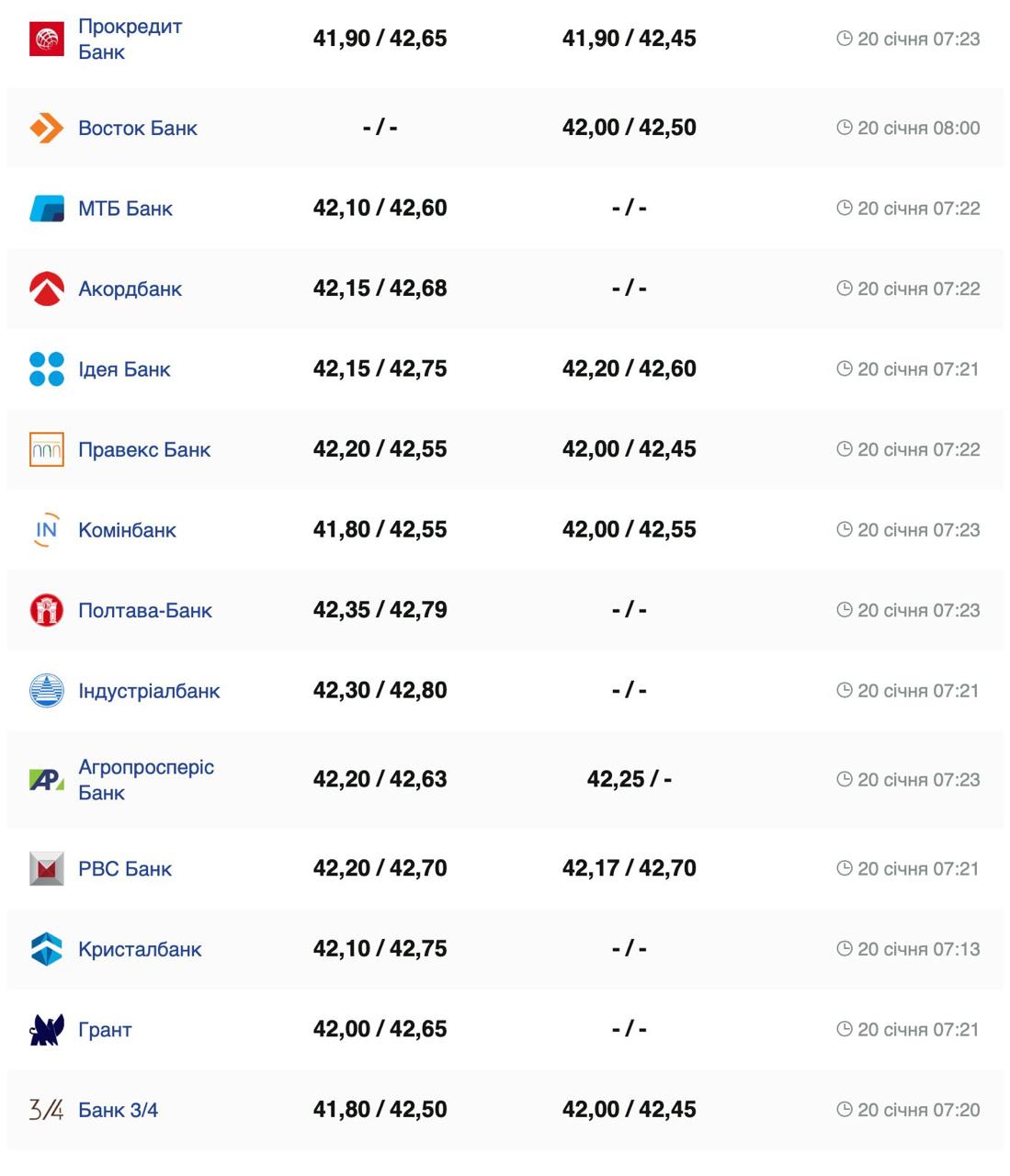Click the blue МТБ Банк logo
Screen dimensions: 1010x1176
pyautogui.click(x=47, y=209)
